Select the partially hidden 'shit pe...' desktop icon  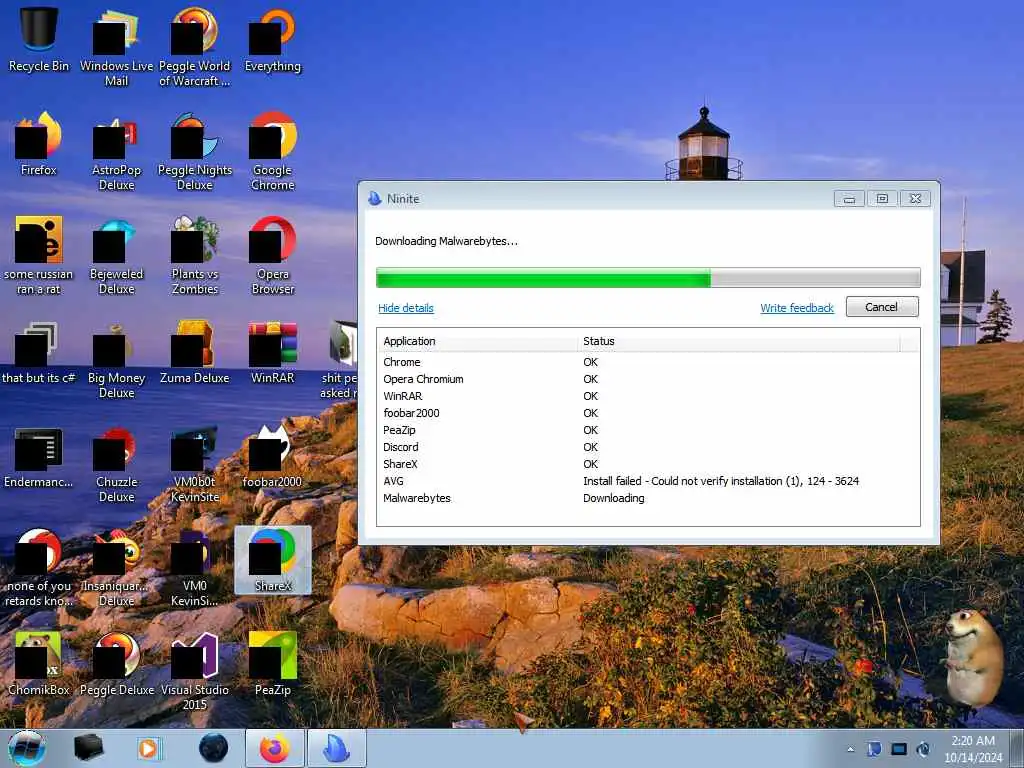point(340,360)
